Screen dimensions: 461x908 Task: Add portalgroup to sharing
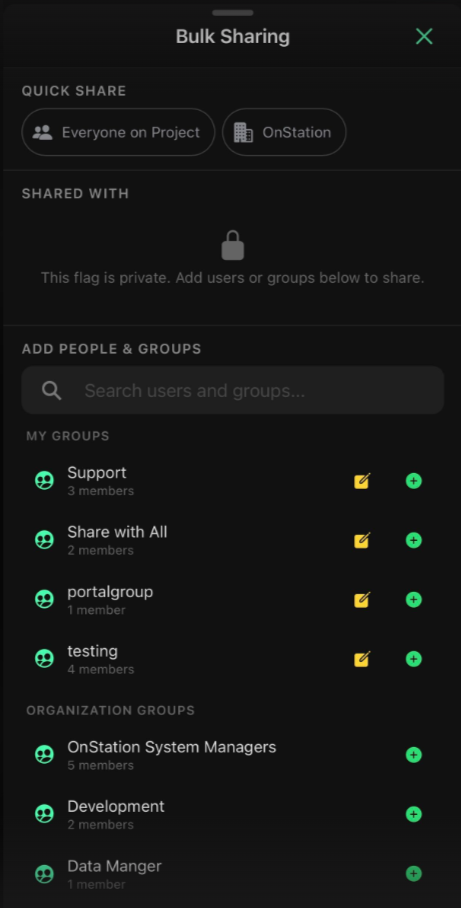[414, 599]
